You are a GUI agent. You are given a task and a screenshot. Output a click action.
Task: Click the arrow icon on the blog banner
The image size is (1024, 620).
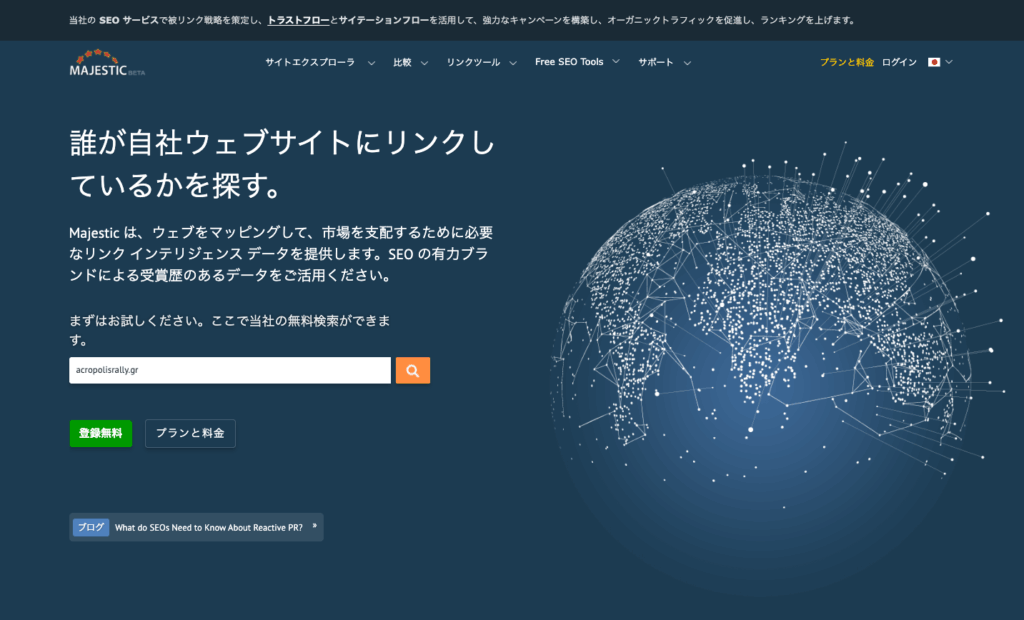(315, 526)
